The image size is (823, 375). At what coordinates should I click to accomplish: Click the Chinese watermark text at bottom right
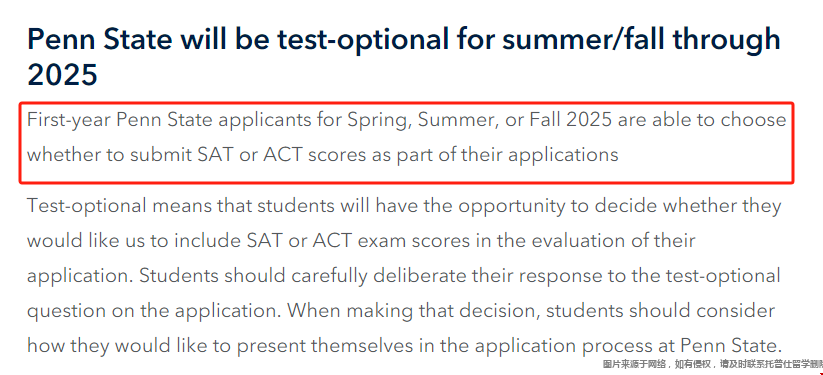(713, 364)
